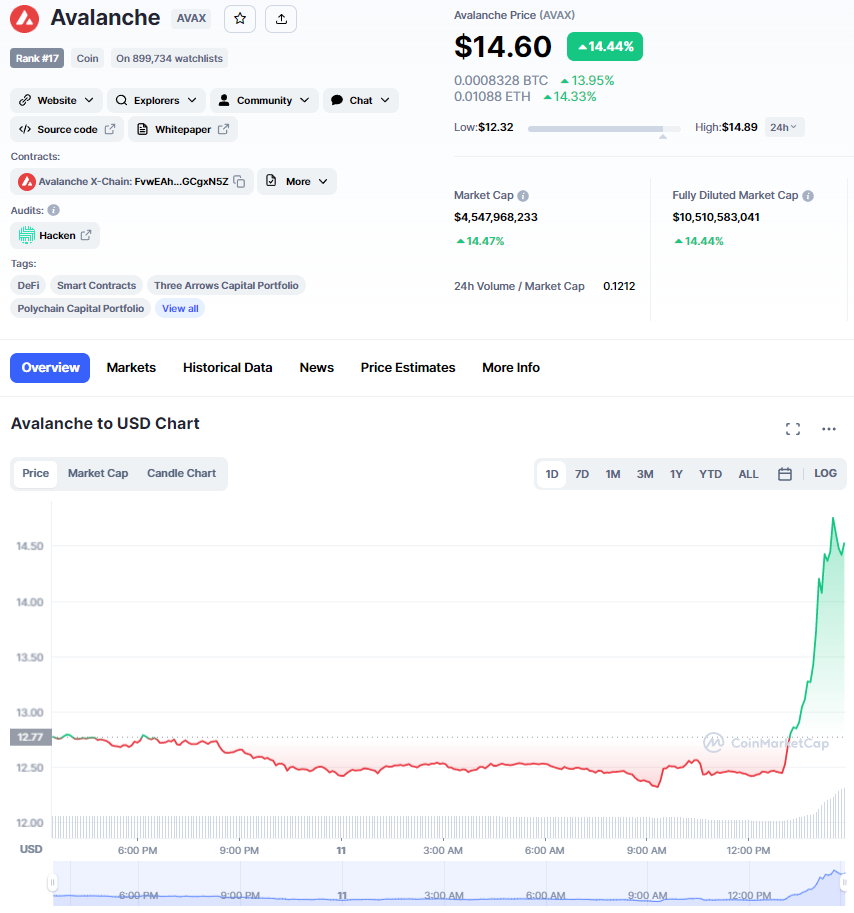The width and height of the screenshot is (854, 913).
Task: Switch to the Overview tab
Action: pyautogui.click(x=50, y=368)
